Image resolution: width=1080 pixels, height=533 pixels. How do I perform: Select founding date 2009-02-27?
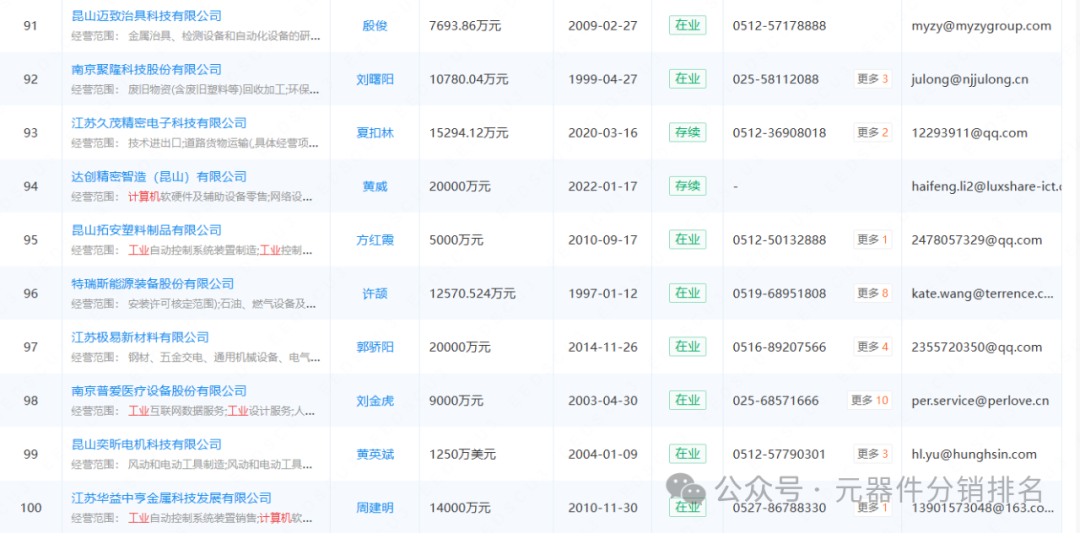(603, 26)
